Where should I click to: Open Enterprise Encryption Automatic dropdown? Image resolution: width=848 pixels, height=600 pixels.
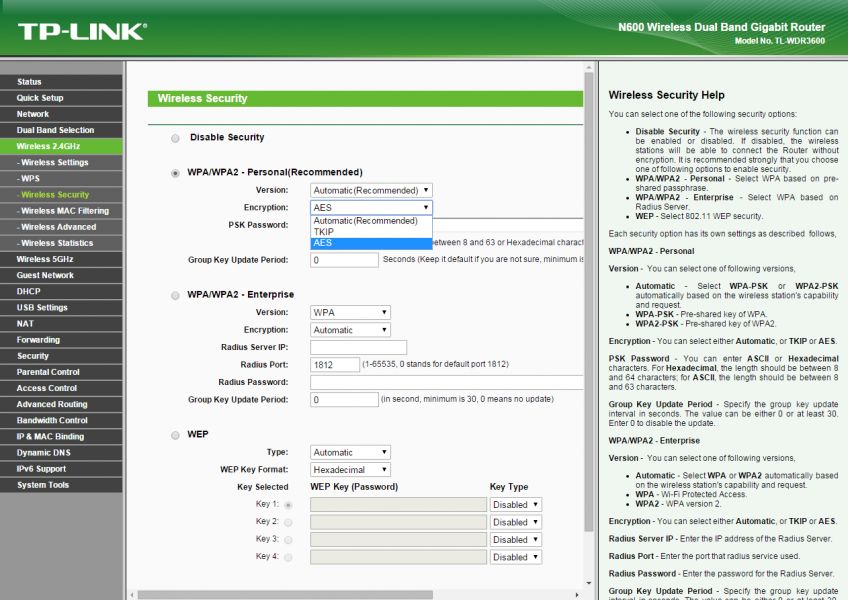click(x=350, y=330)
